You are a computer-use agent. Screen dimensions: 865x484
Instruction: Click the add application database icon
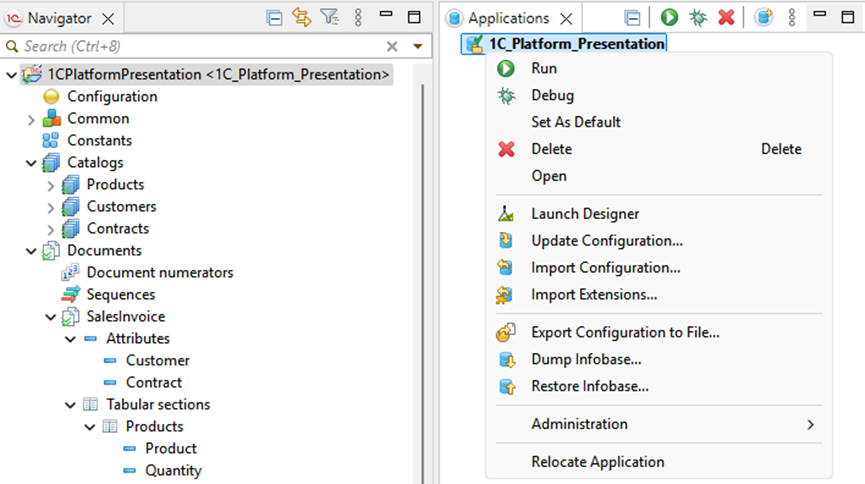(764, 18)
